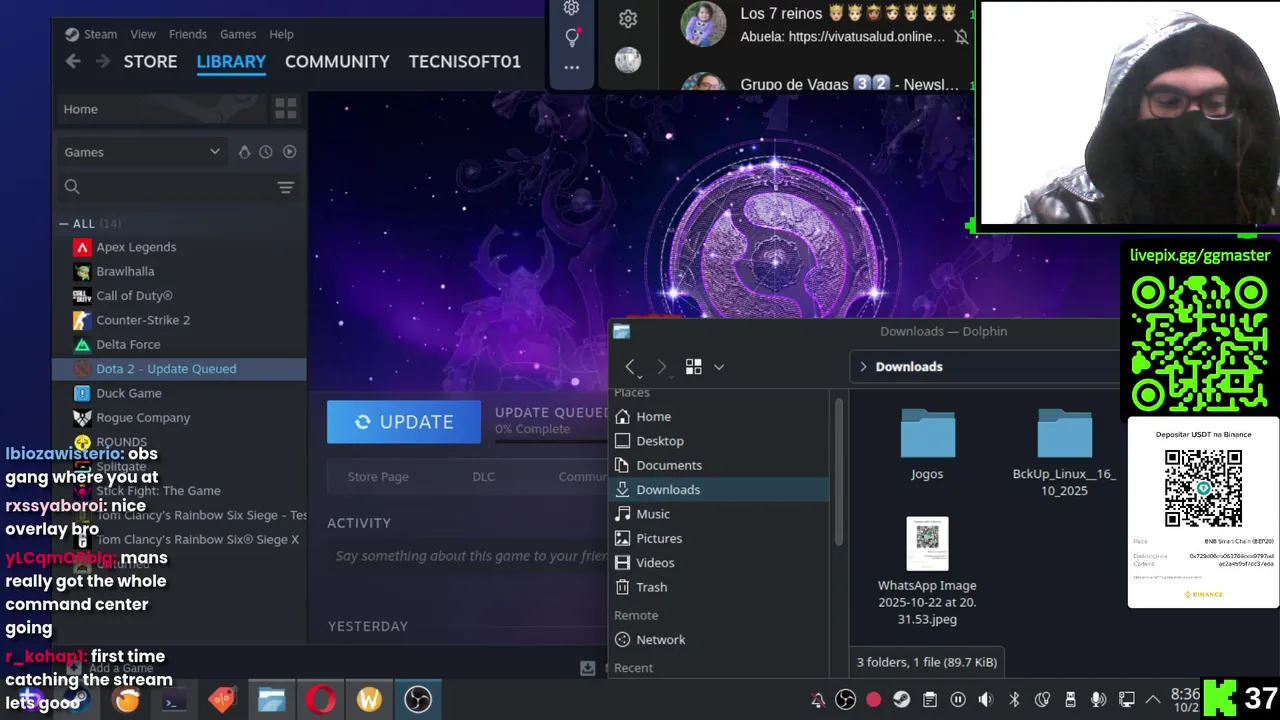This screenshot has height=720, width=1280.
Task: Open the Bluetooth tray icon
Action: [x=1014, y=700]
